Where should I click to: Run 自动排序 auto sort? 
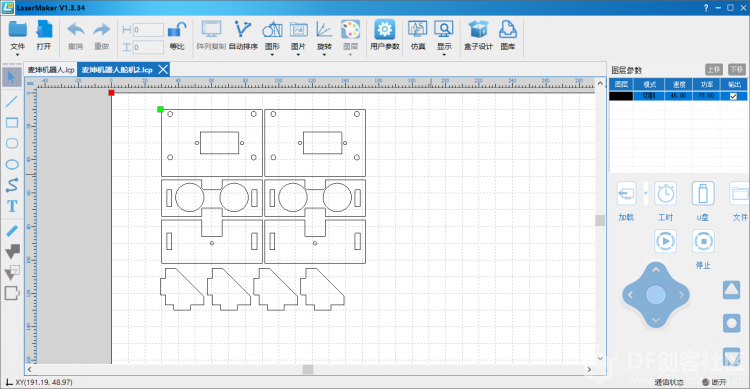coord(243,30)
